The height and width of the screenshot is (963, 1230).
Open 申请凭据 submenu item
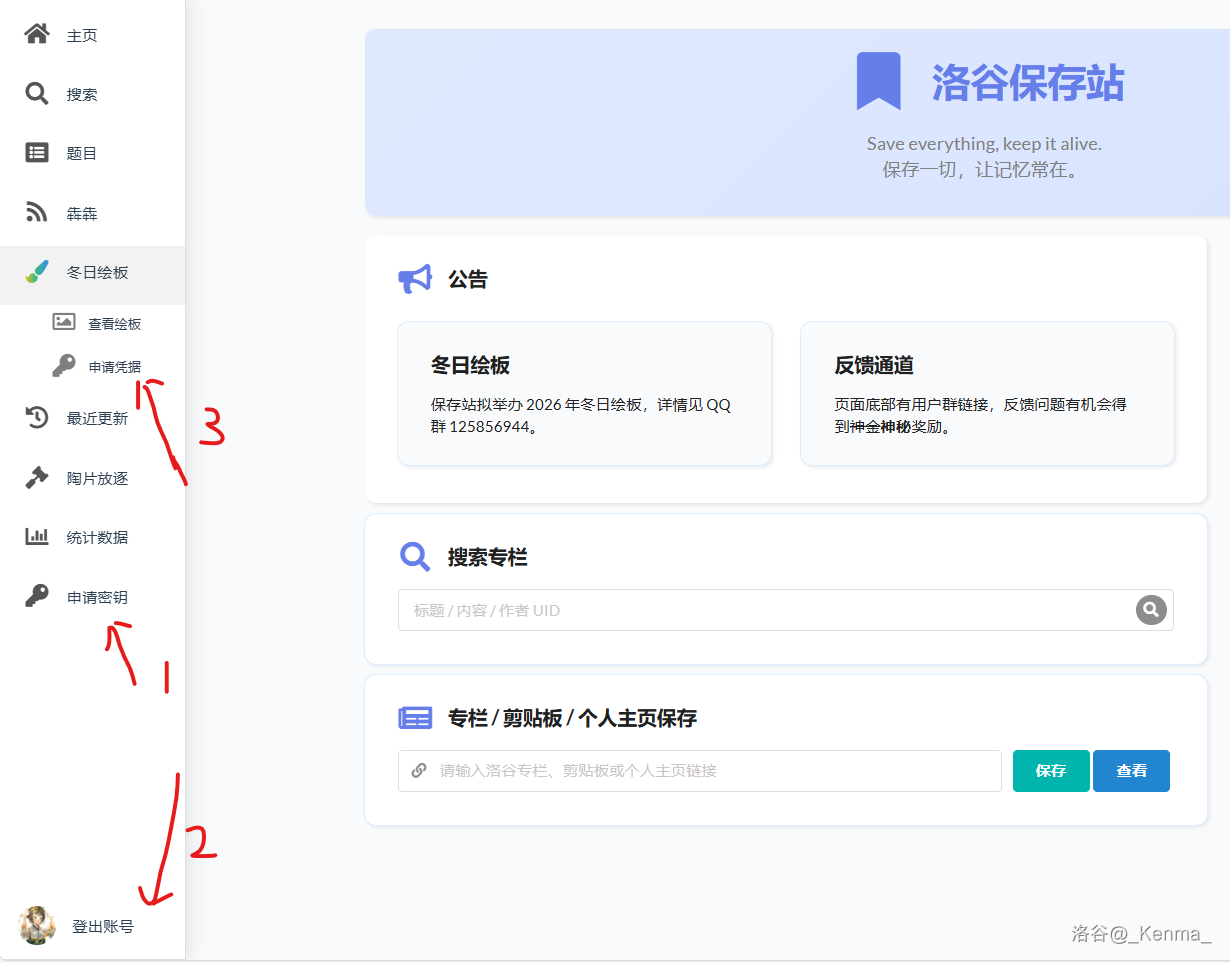point(114,367)
